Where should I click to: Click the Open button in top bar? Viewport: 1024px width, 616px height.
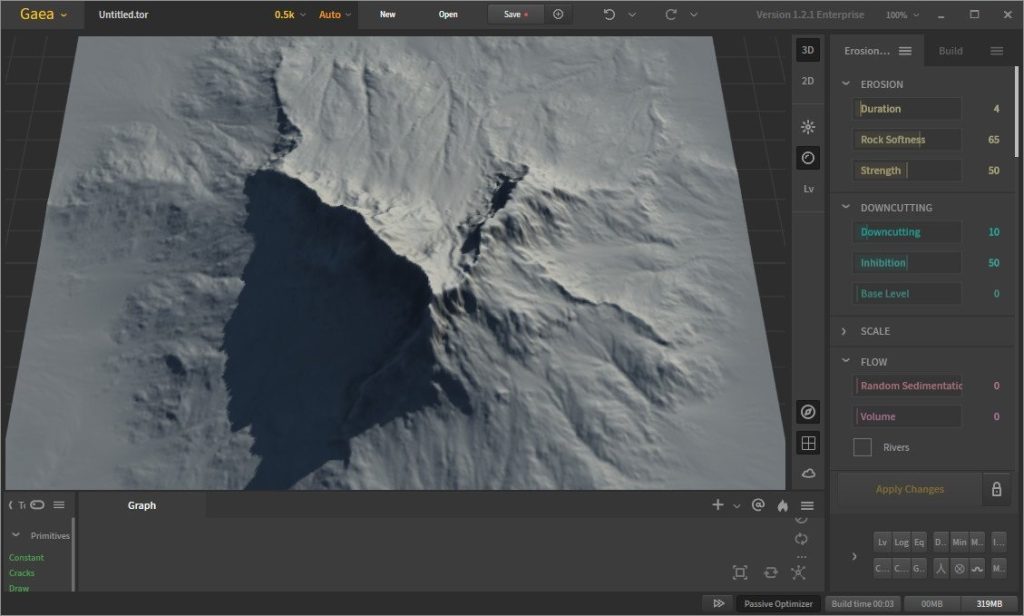(448, 15)
